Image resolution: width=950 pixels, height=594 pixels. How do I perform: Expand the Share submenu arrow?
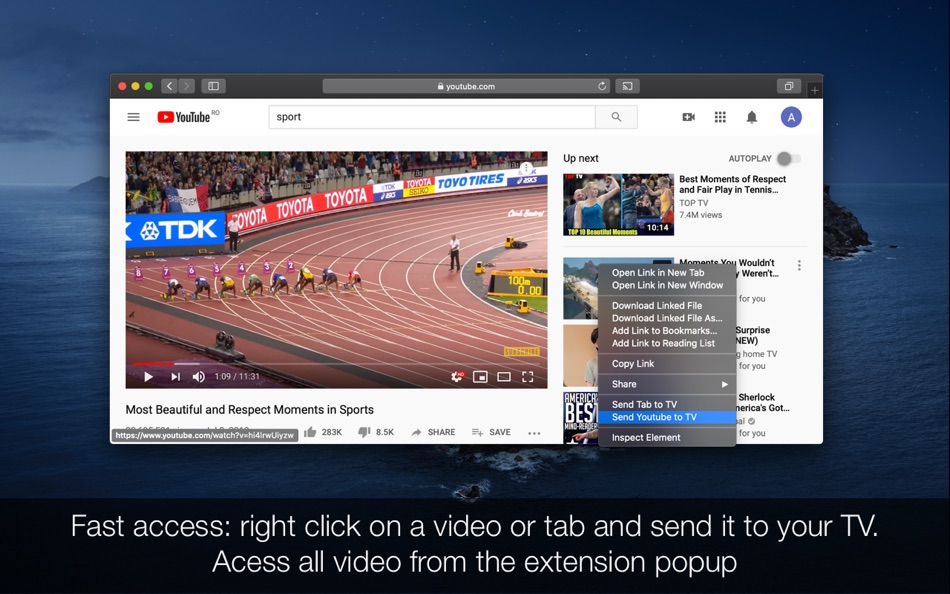tap(725, 384)
